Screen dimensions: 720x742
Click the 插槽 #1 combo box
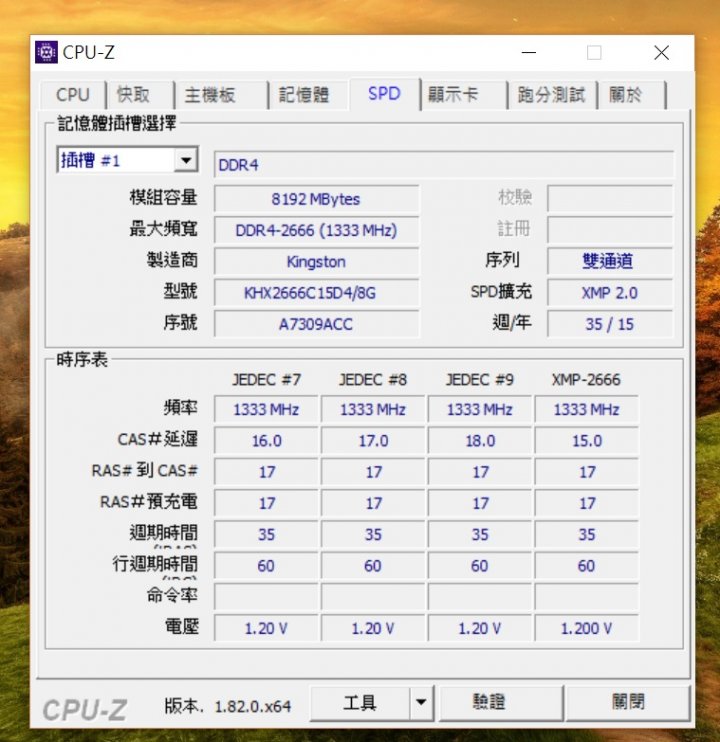click(x=127, y=160)
